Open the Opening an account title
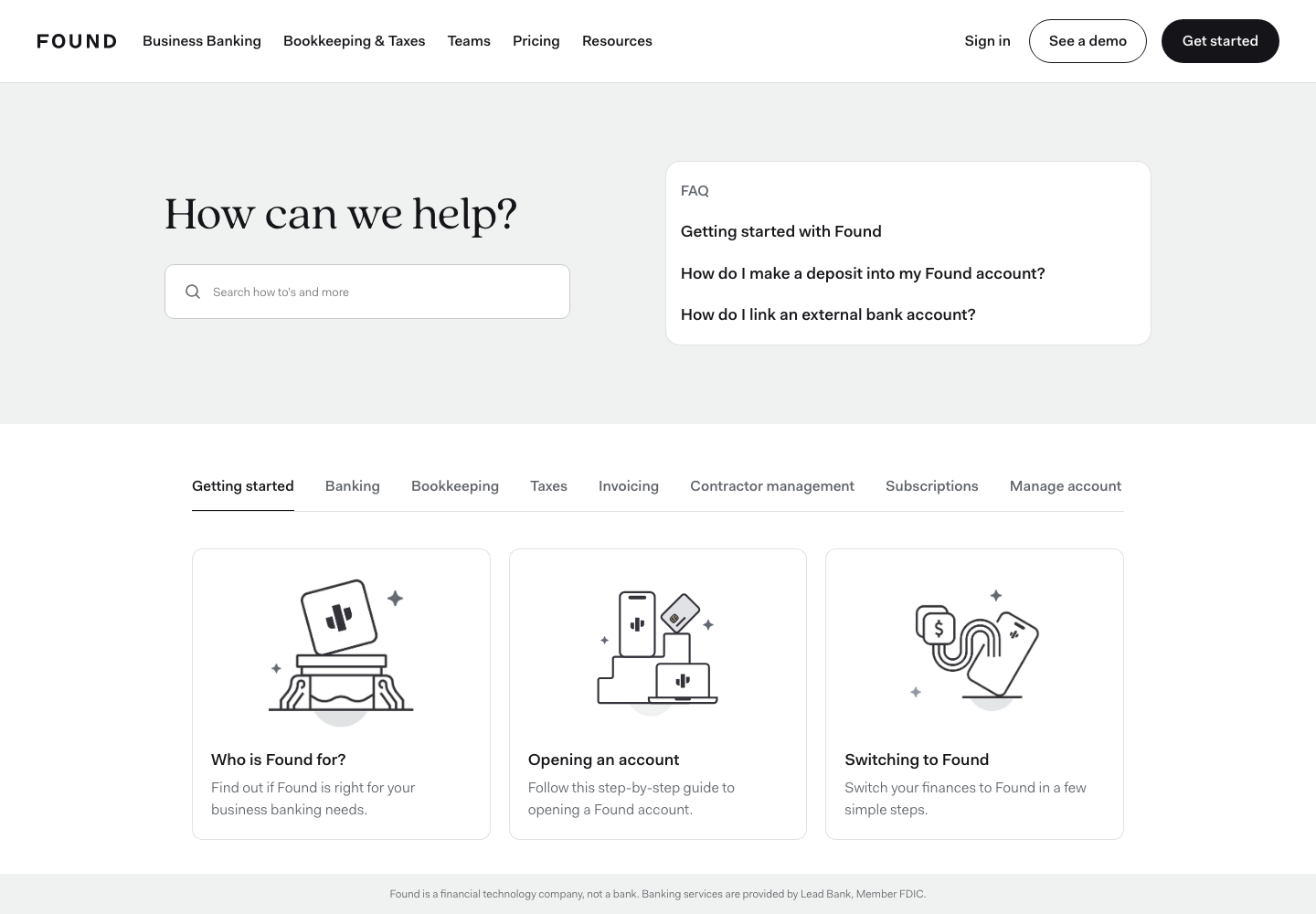1316x914 pixels. tap(604, 760)
